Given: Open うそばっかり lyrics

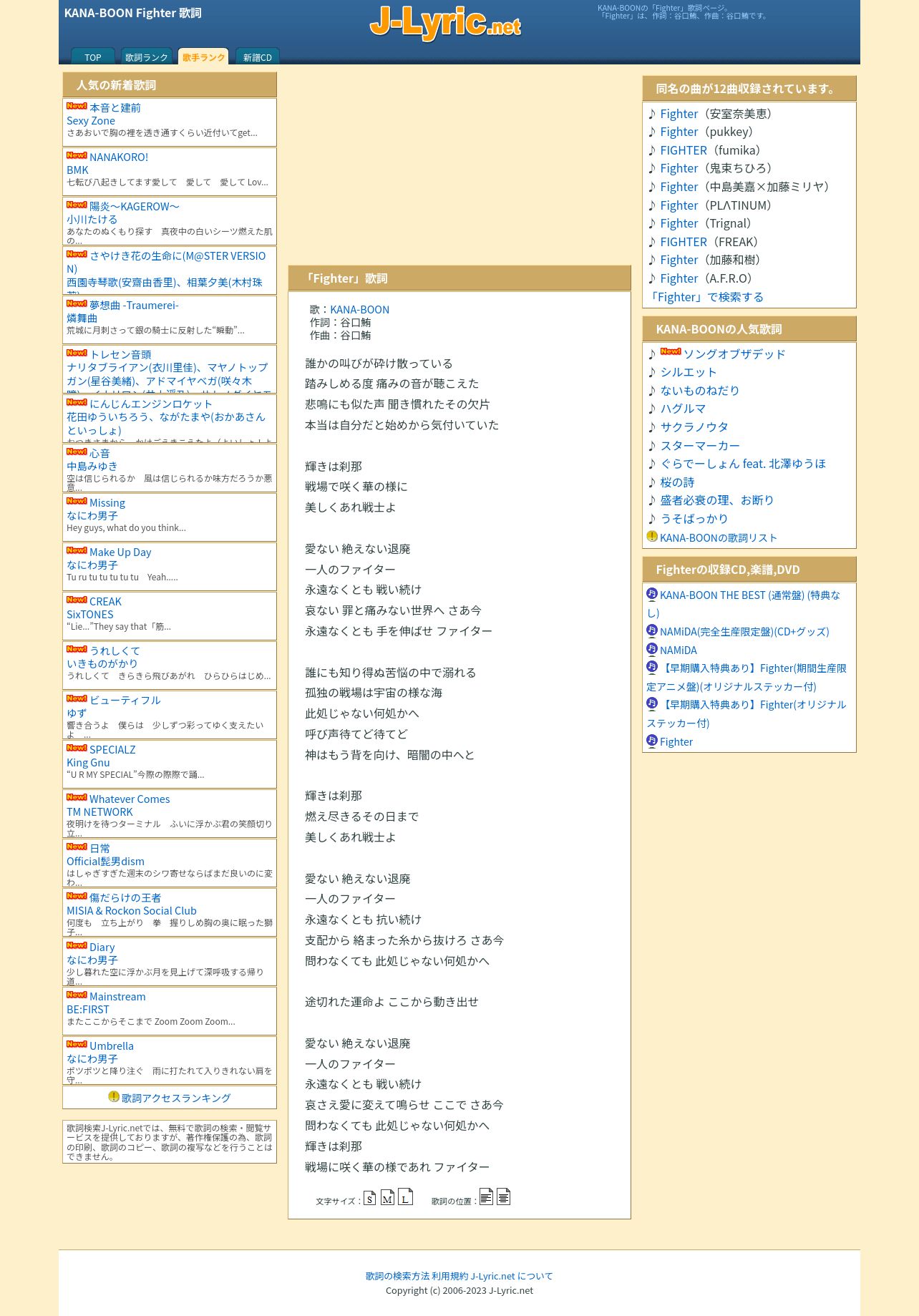Looking at the screenshot, I should (694, 519).
